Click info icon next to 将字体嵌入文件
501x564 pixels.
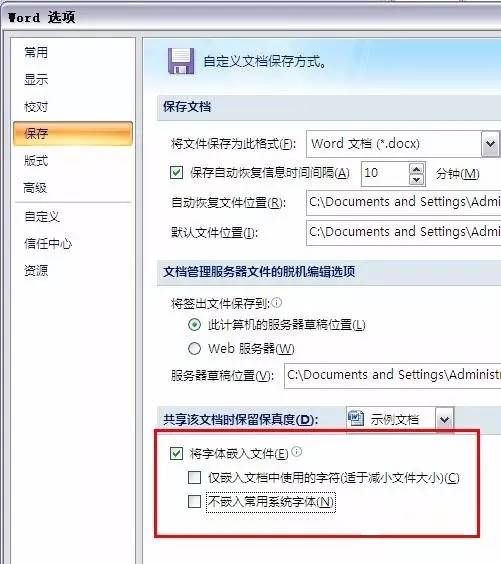coord(297,451)
